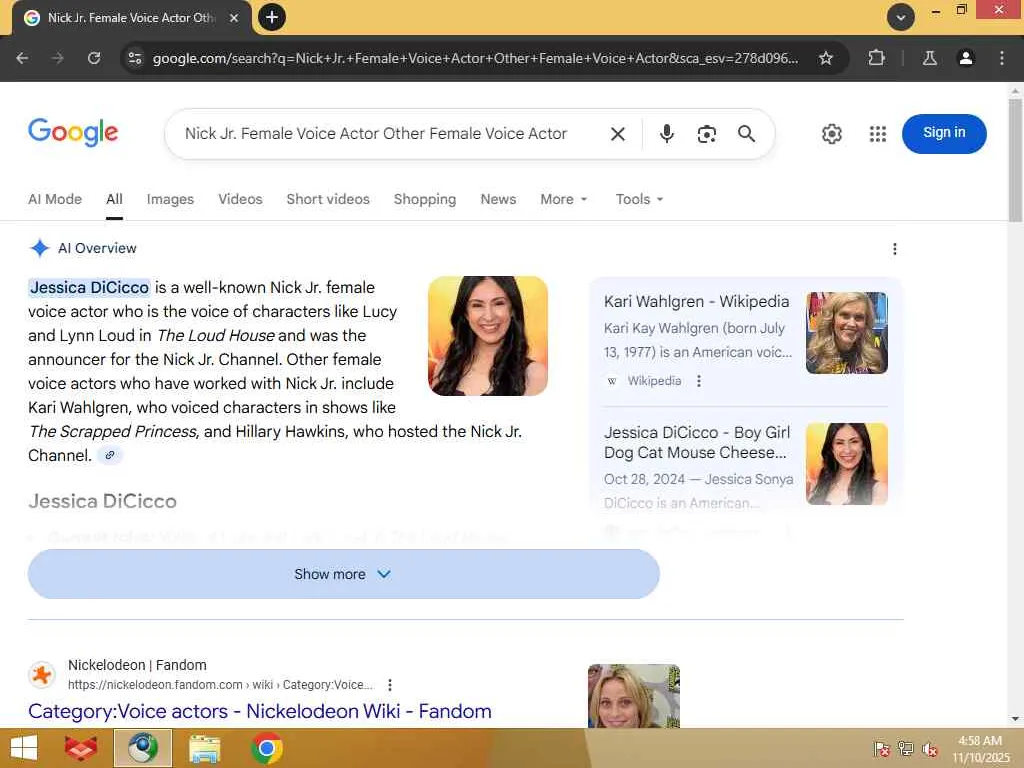This screenshot has height=768, width=1024.
Task: Go back using browser back arrow
Action: (22, 58)
